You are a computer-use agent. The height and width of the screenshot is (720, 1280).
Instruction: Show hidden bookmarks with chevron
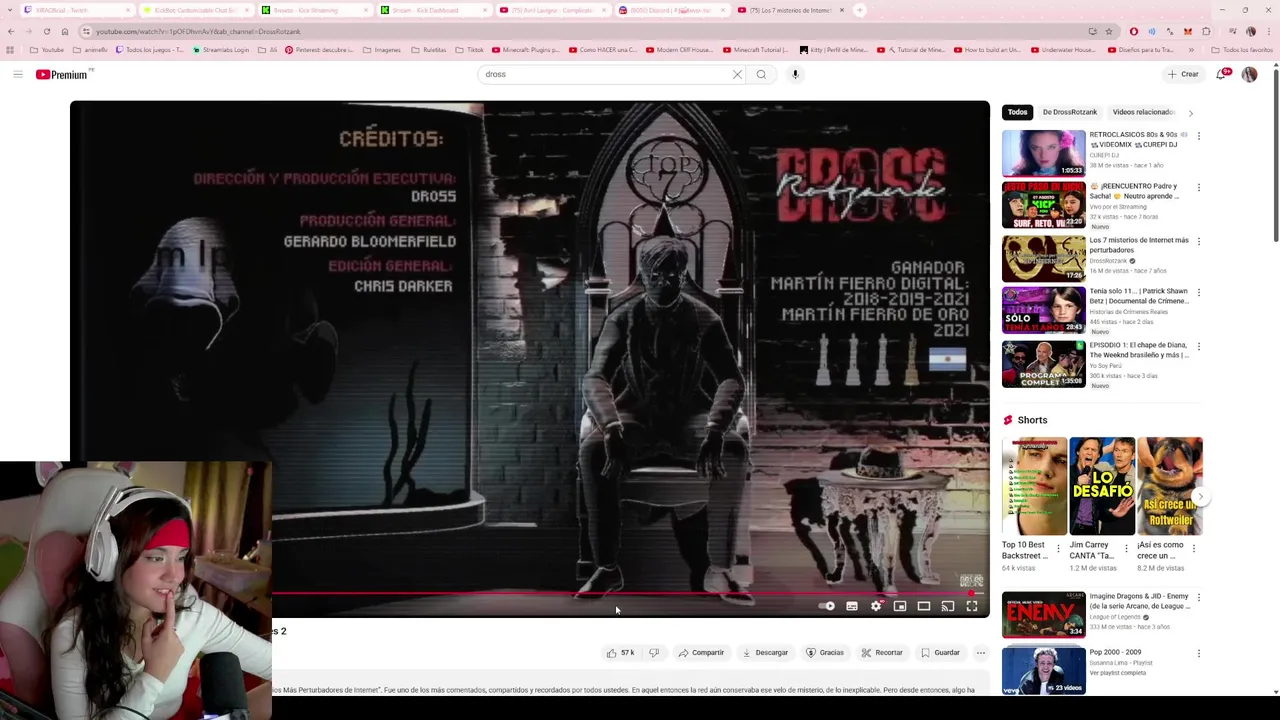pos(1190,50)
